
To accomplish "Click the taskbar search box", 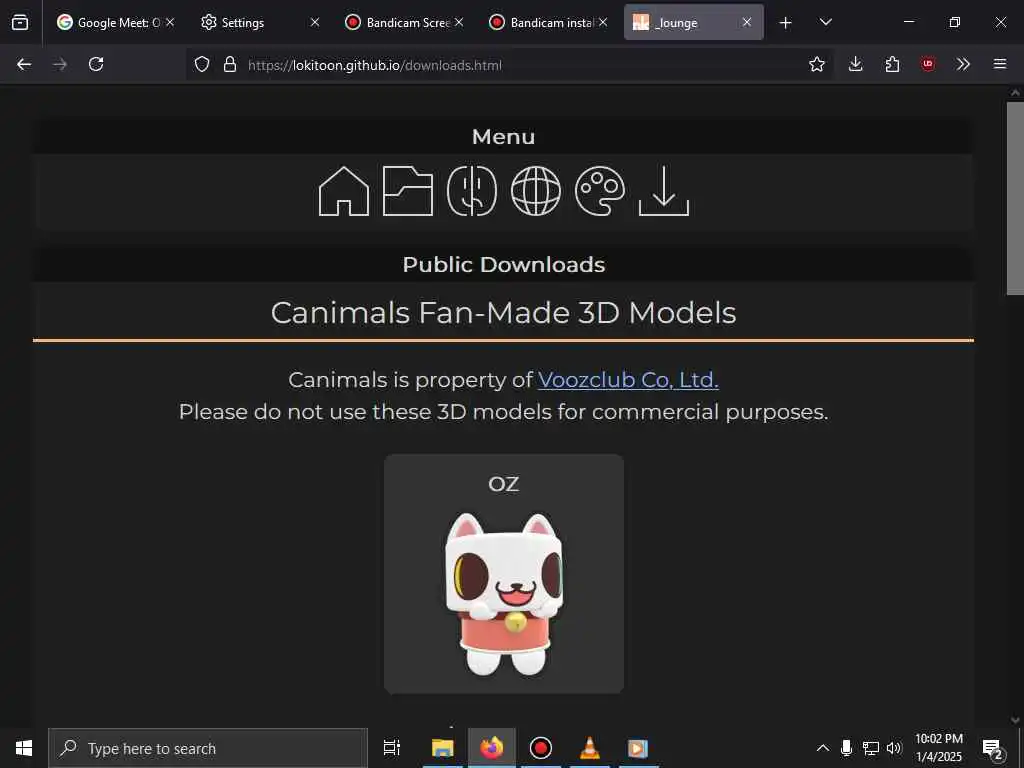I will click(x=208, y=748).
